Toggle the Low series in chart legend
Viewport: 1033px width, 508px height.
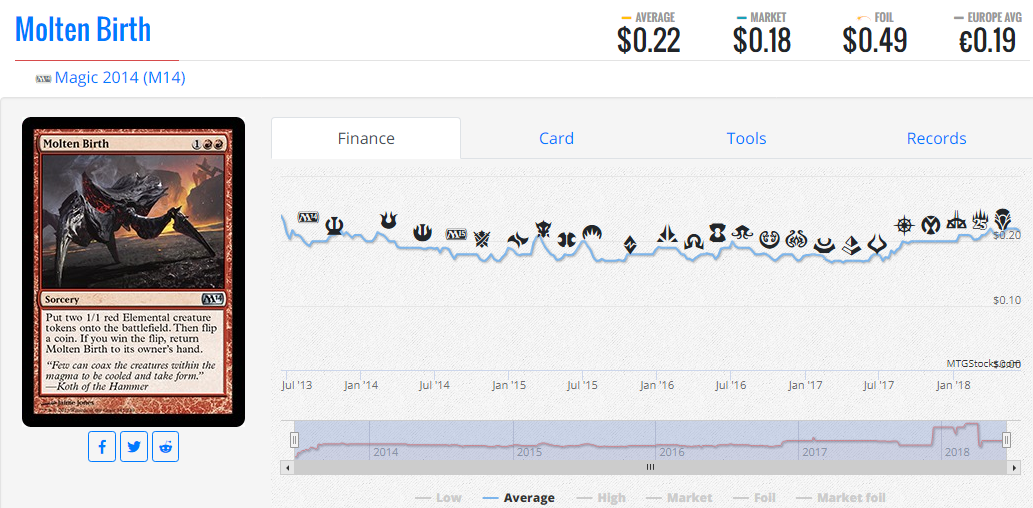[x=439, y=498]
